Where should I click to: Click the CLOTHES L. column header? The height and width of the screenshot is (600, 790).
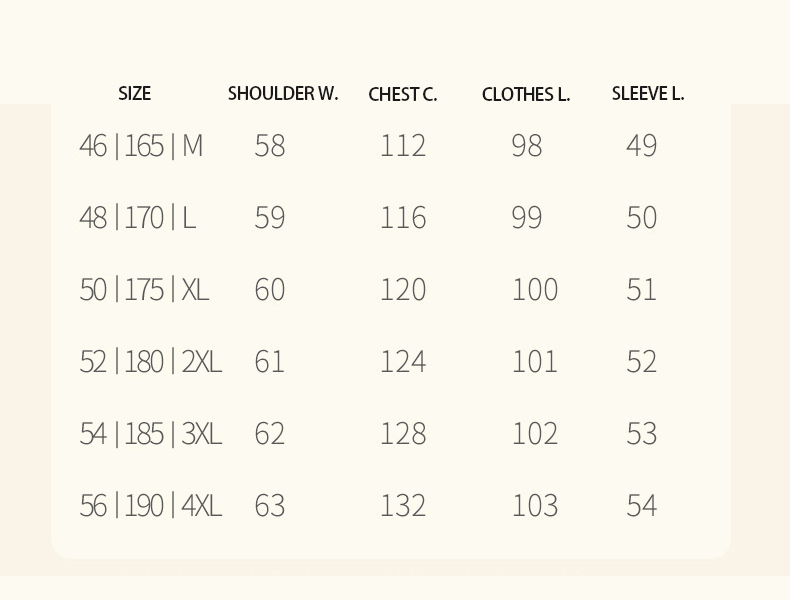(x=525, y=94)
